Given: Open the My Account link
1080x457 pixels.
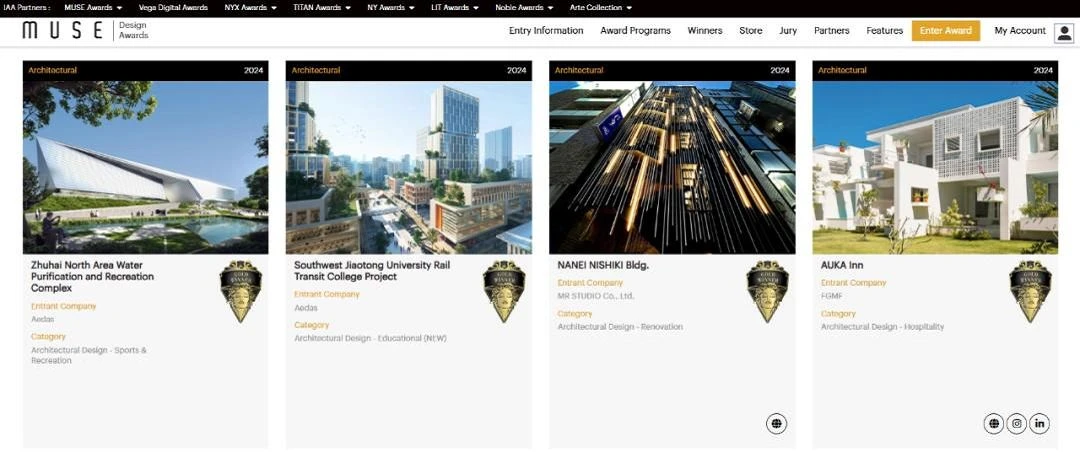Looking at the screenshot, I should click(x=1020, y=30).
